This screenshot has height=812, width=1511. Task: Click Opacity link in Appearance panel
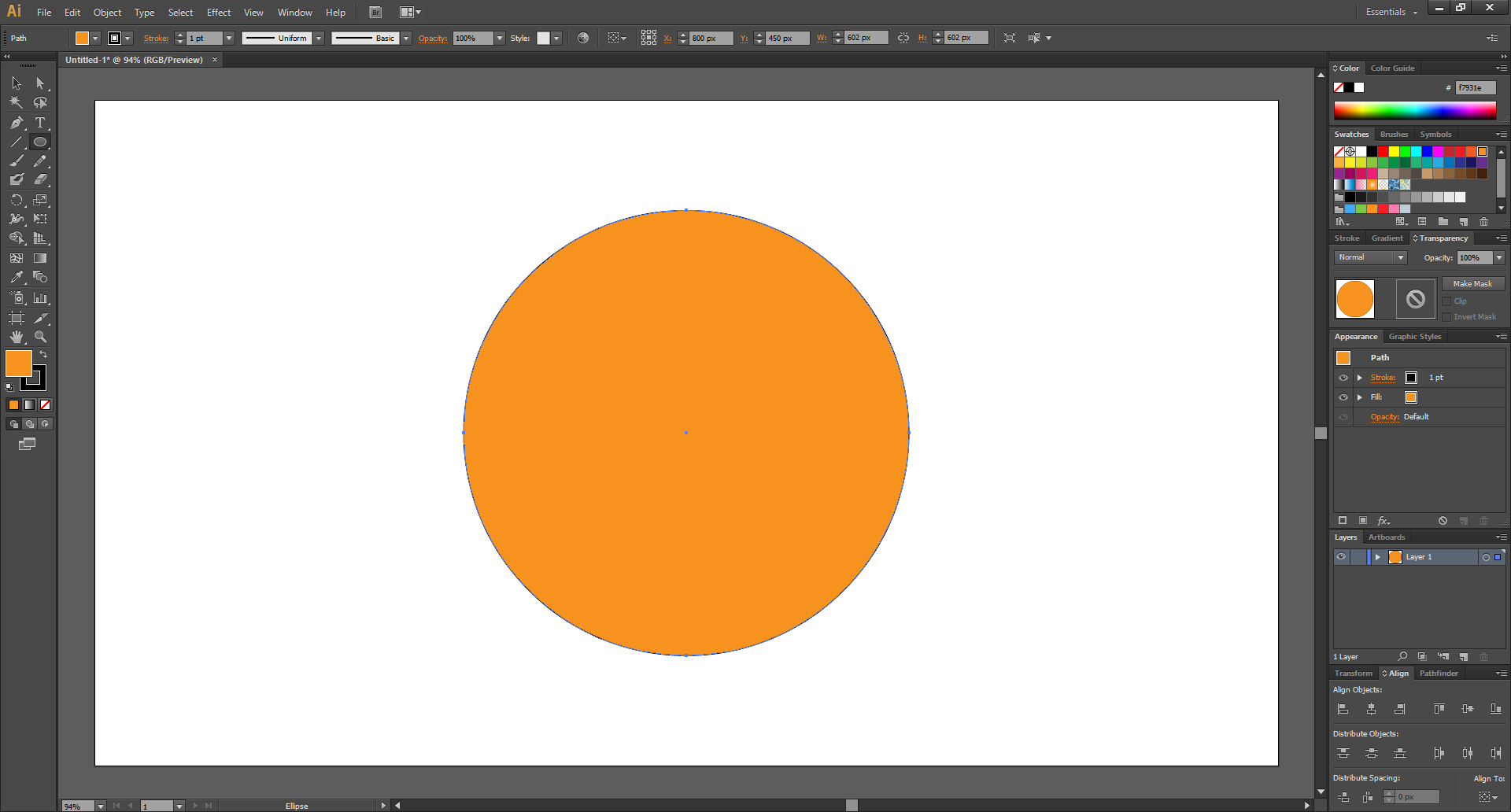click(1385, 417)
